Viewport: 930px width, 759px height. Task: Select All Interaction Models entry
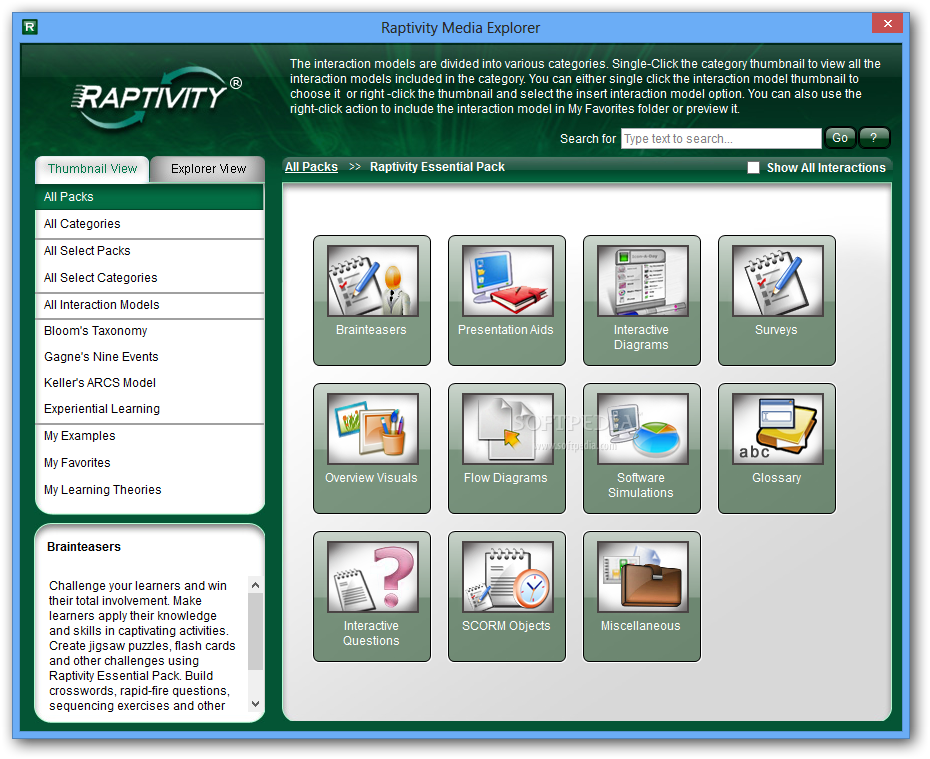click(149, 305)
